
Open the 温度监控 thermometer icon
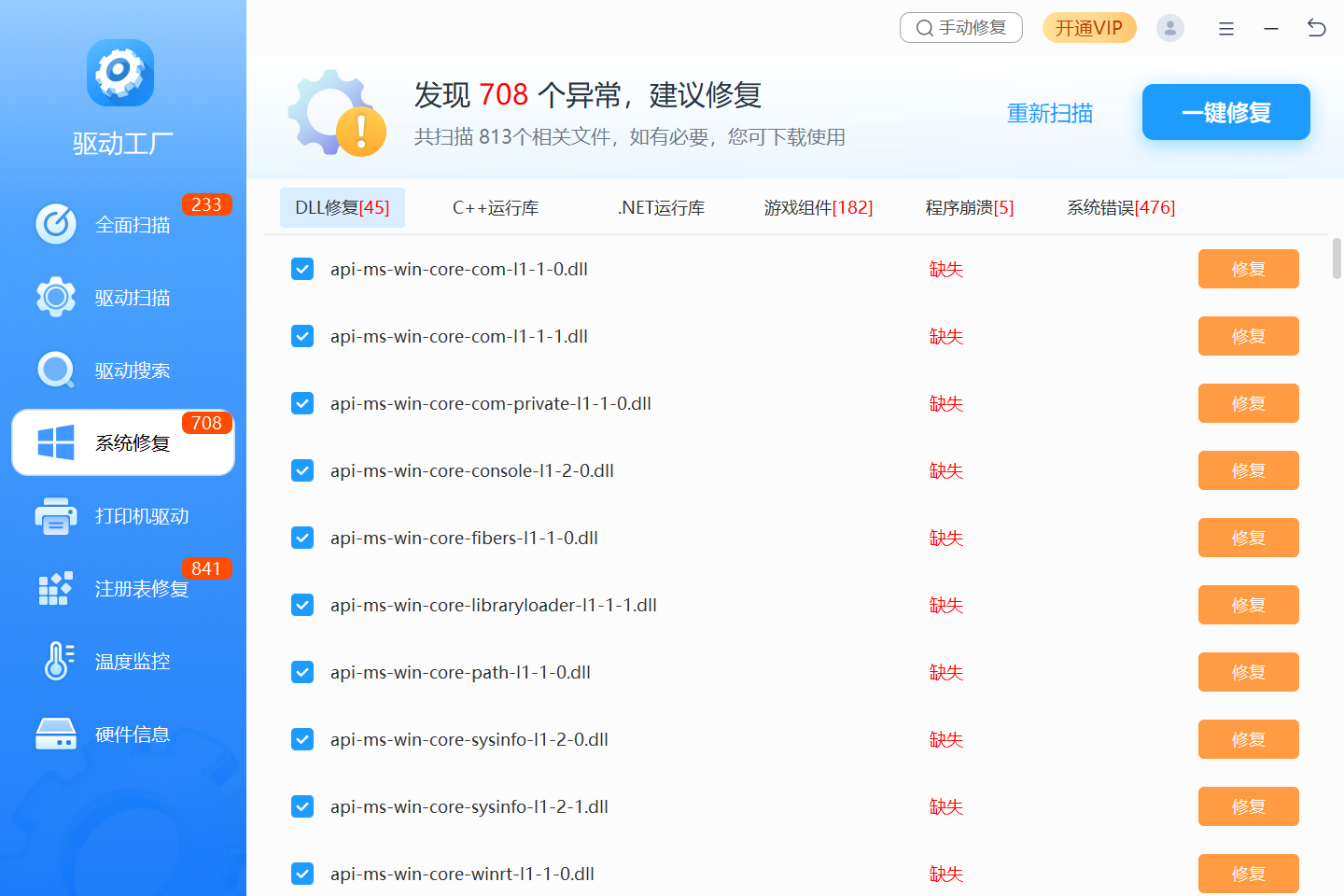(x=58, y=661)
